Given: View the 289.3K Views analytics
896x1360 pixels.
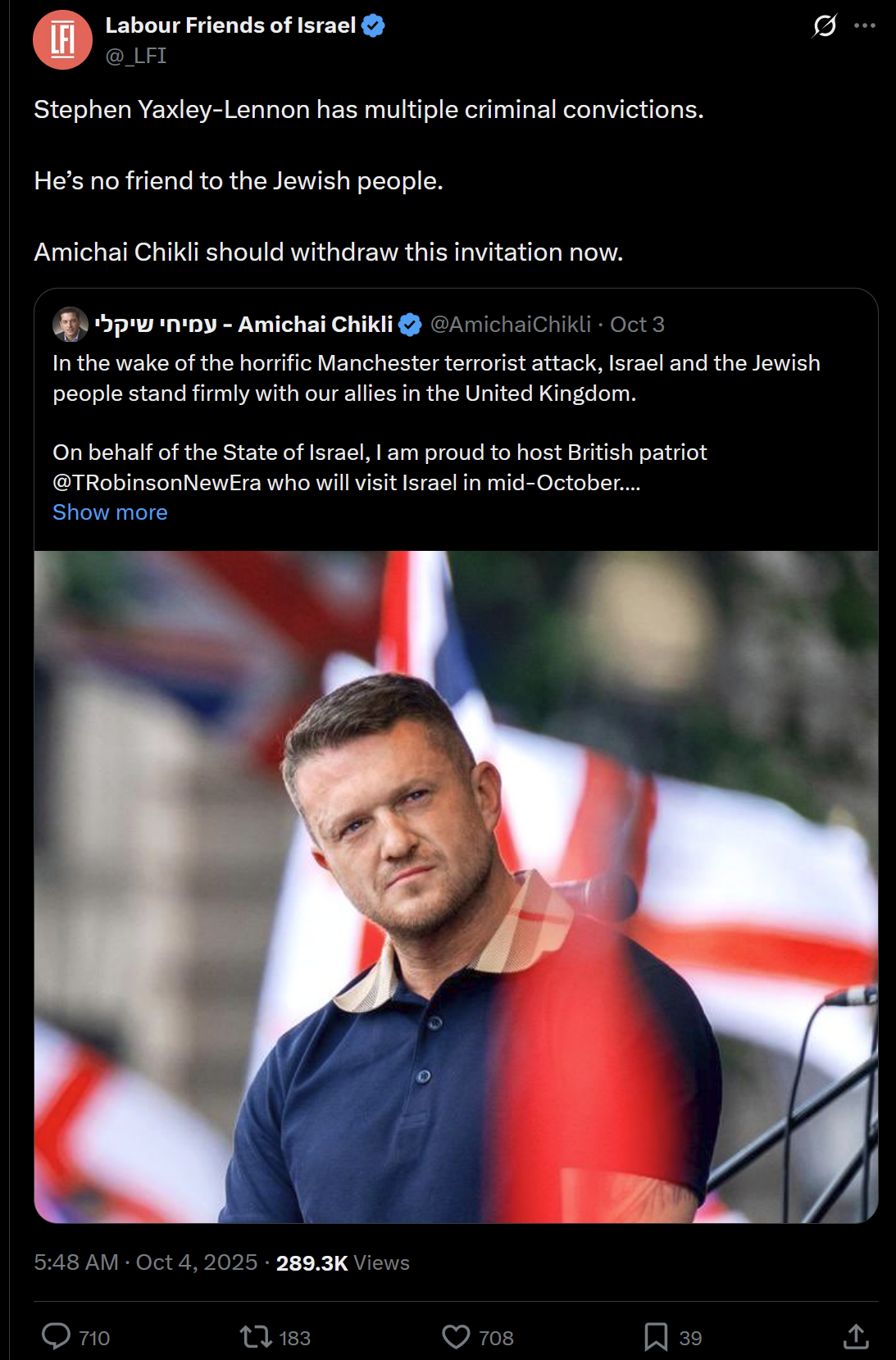Looking at the screenshot, I should click(x=343, y=1262).
